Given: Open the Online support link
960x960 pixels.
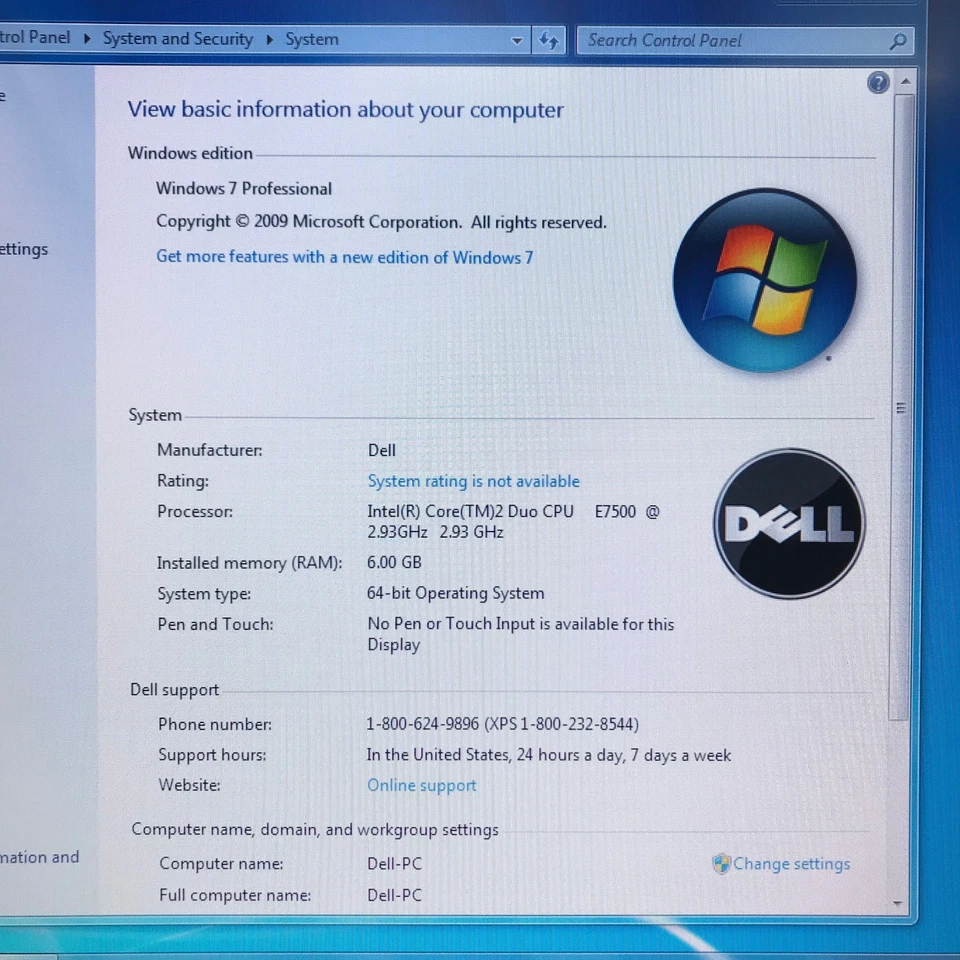Looking at the screenshot, I should coord(421,785).
